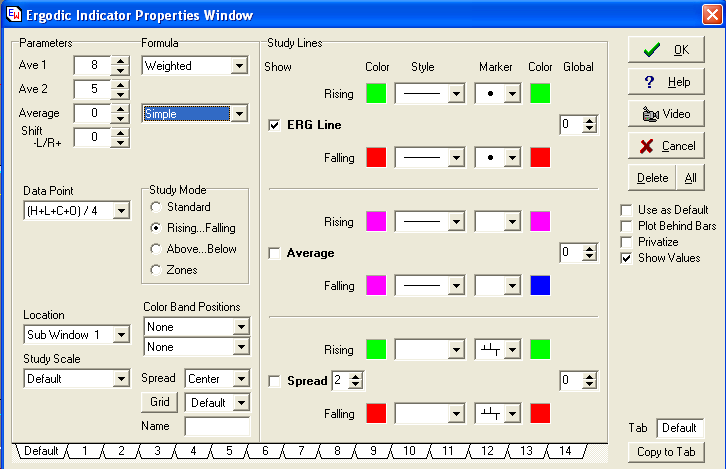
Task: Open ERG Line Falling marker dropdown
Action: pyautogui.click(x=512, y=157)
